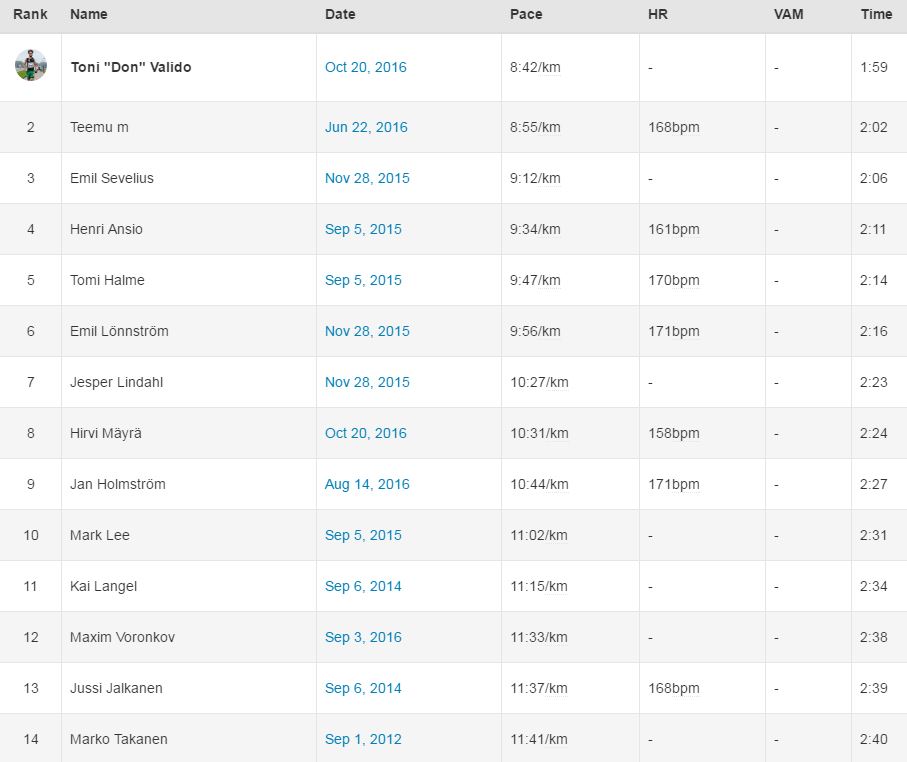Click the Time column header

click(876, 14)
